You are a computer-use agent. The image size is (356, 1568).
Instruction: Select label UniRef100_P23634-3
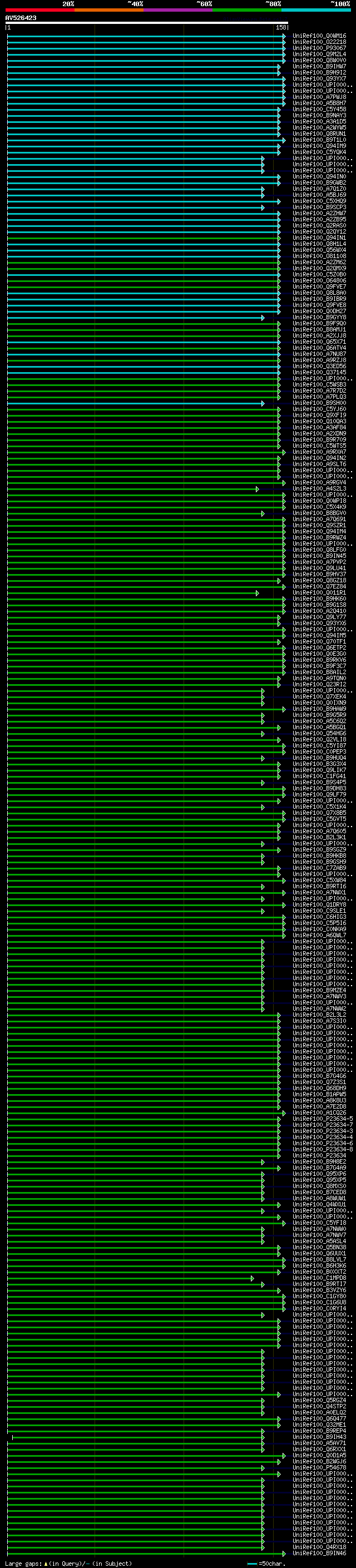click(323, 1131)
